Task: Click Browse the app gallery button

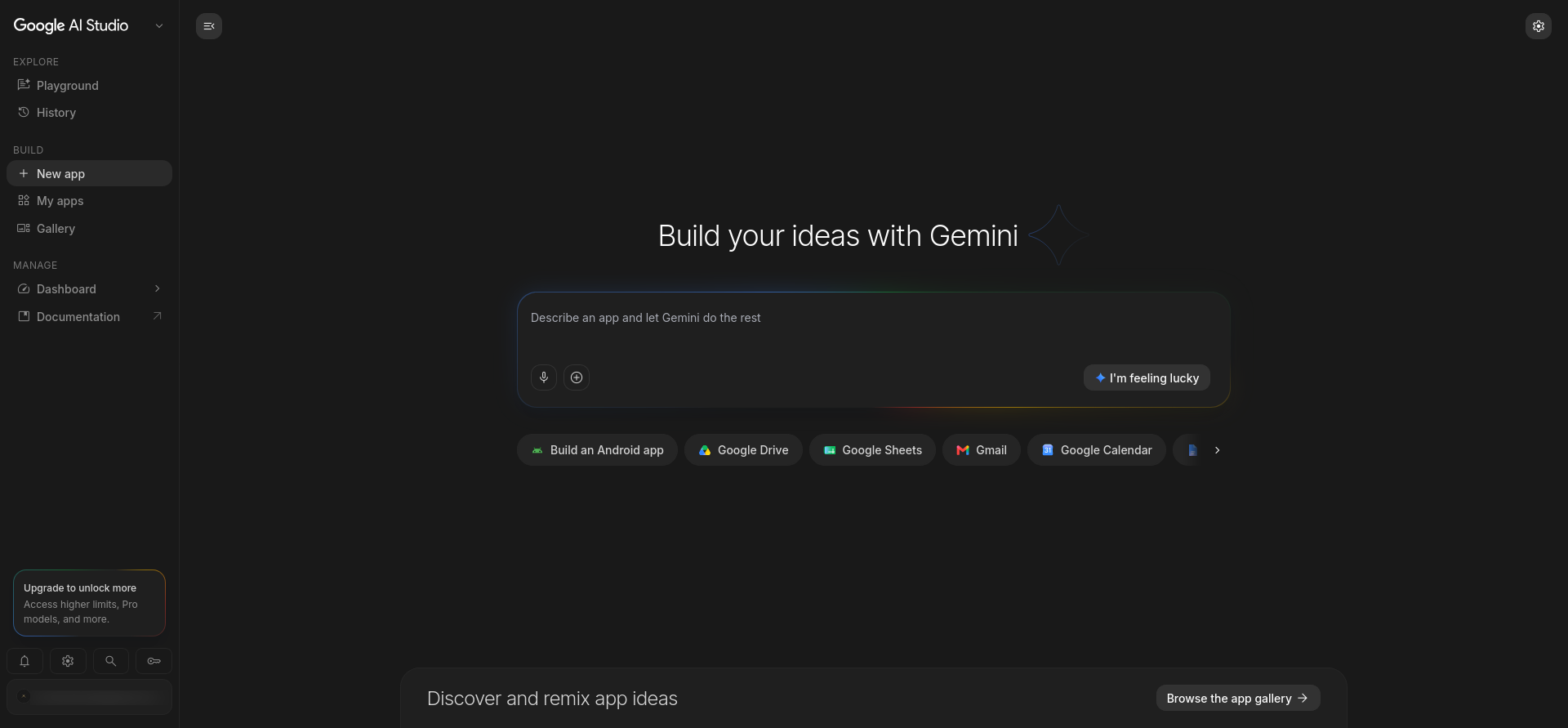Action: point(1238,698)
